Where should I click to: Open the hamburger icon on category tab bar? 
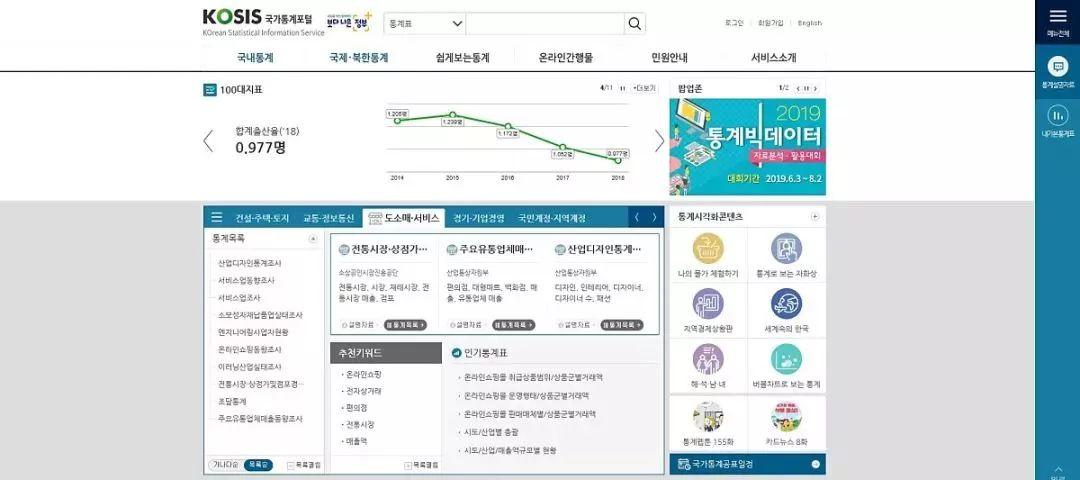pyautogui.click(x=217, y=218)
